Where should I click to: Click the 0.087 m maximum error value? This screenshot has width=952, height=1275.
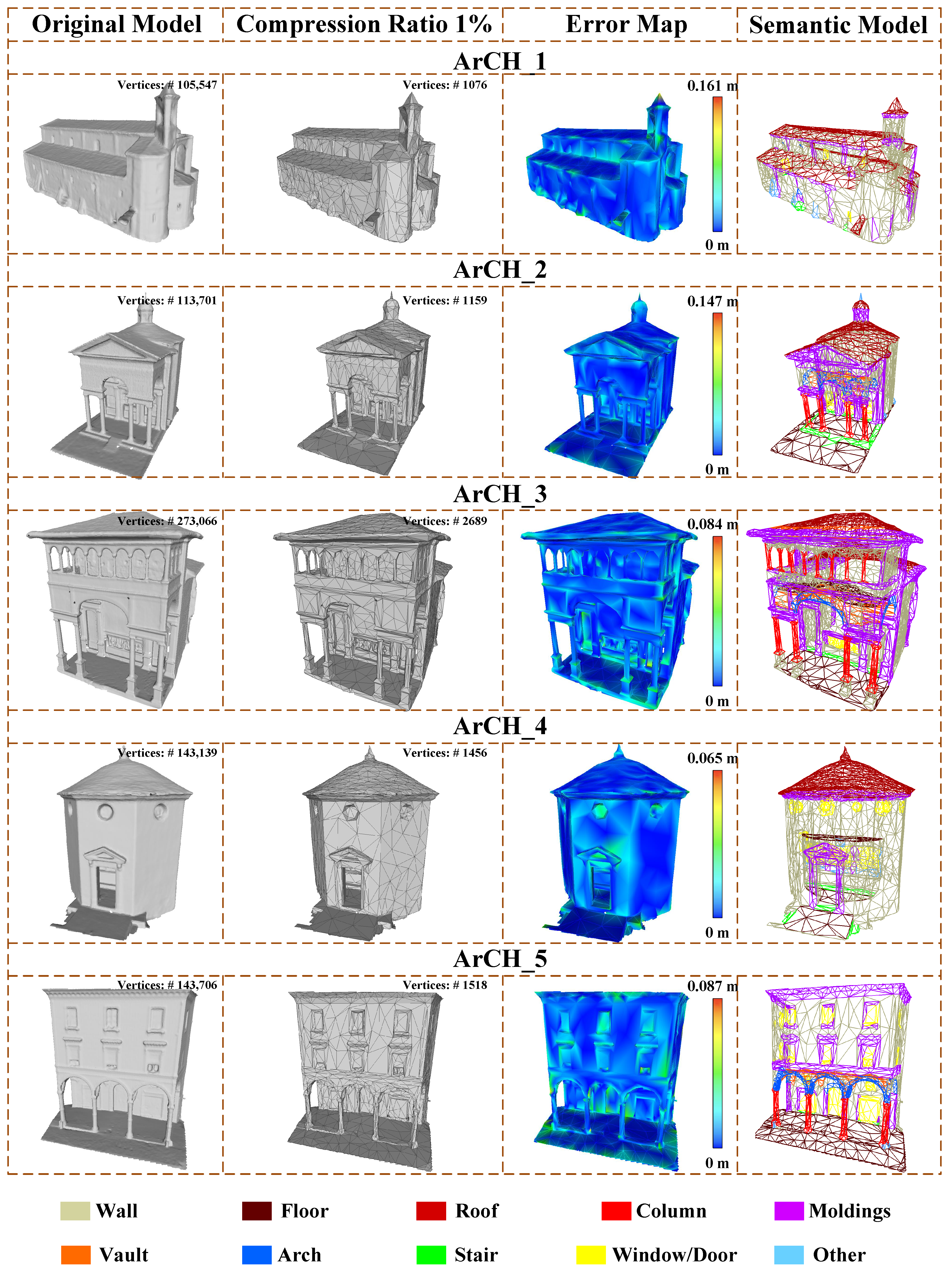(712, 986)
